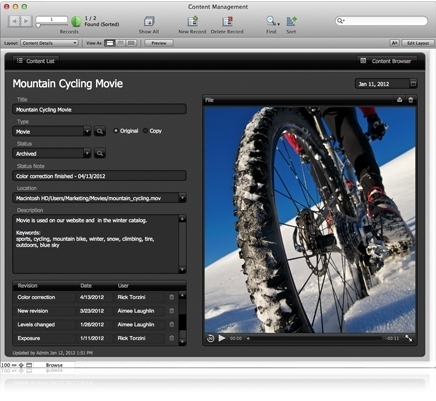Select the Original radio button
The width and height of the screenshot is (436, 401).
[116, 131]
